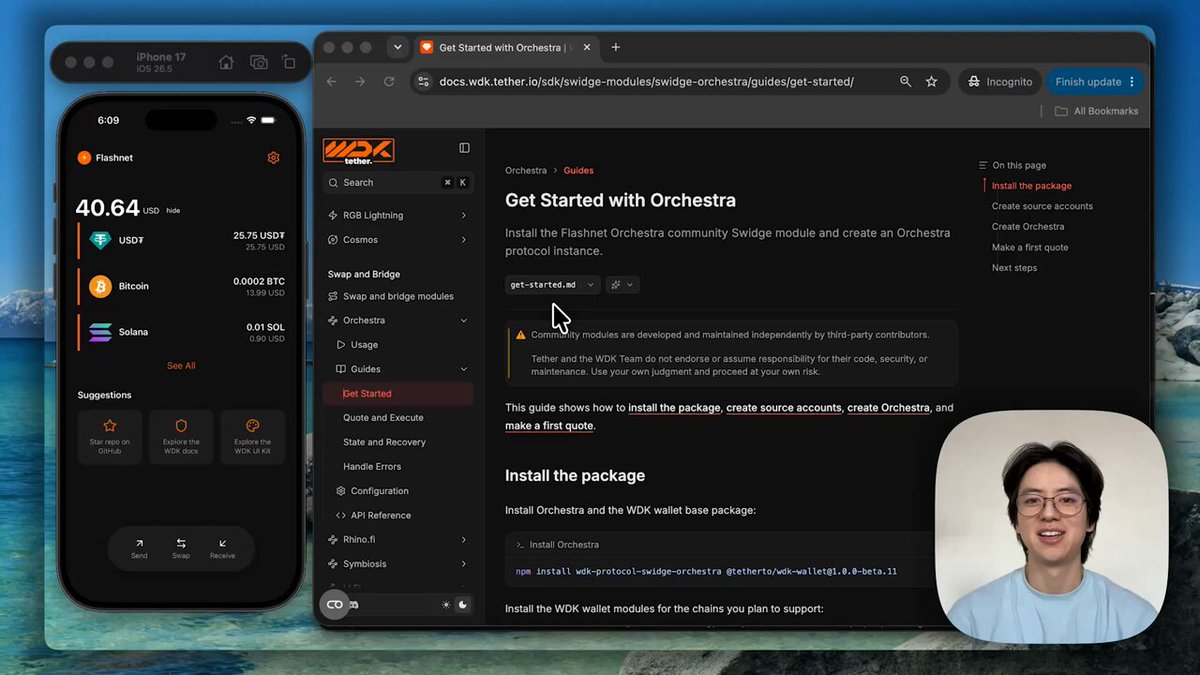
Task: Switch docs to light theme sun
Action: pyautogui.click(x=446, y=605)
